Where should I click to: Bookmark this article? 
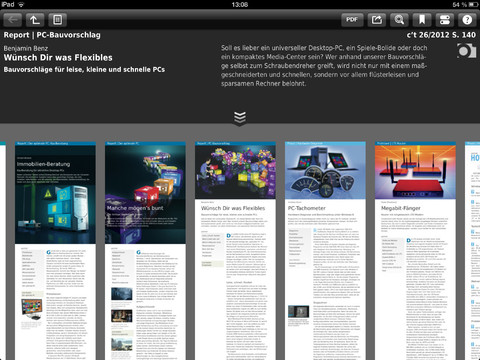tap(422, 20)
